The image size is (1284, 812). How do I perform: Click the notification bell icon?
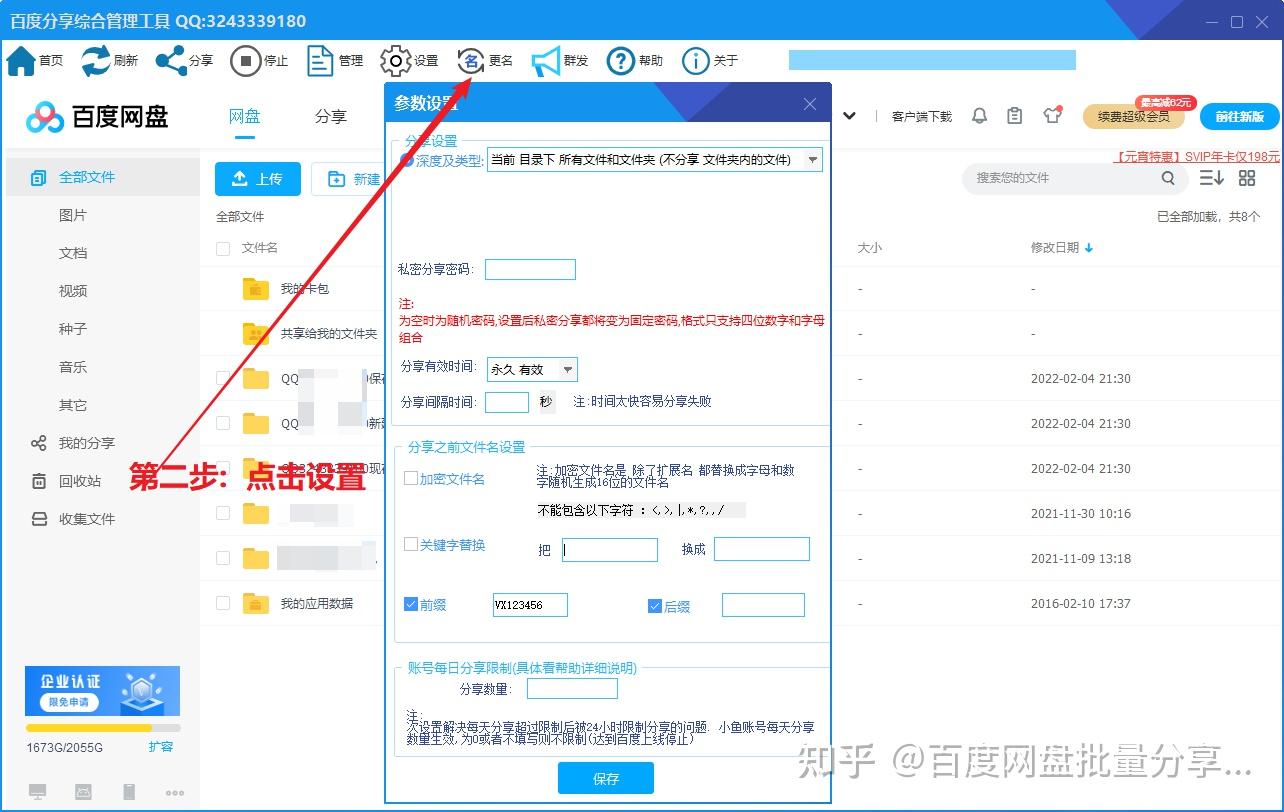tap(979, 116)
